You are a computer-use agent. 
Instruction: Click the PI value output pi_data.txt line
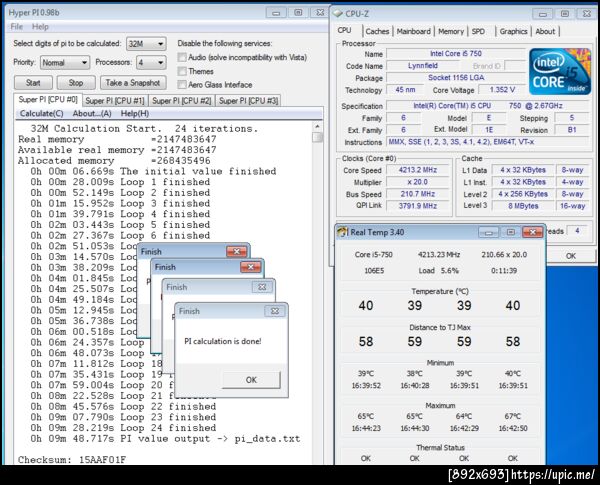(x=165, y=438)
